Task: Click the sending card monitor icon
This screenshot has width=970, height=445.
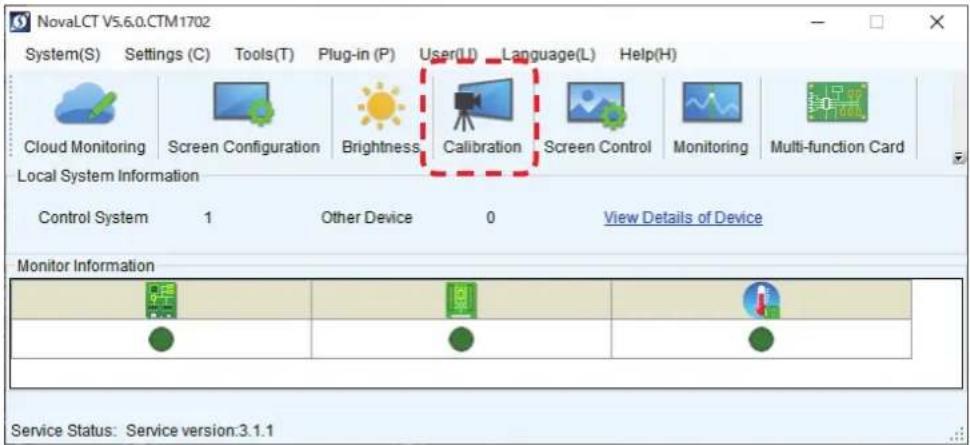Action: 161,300
